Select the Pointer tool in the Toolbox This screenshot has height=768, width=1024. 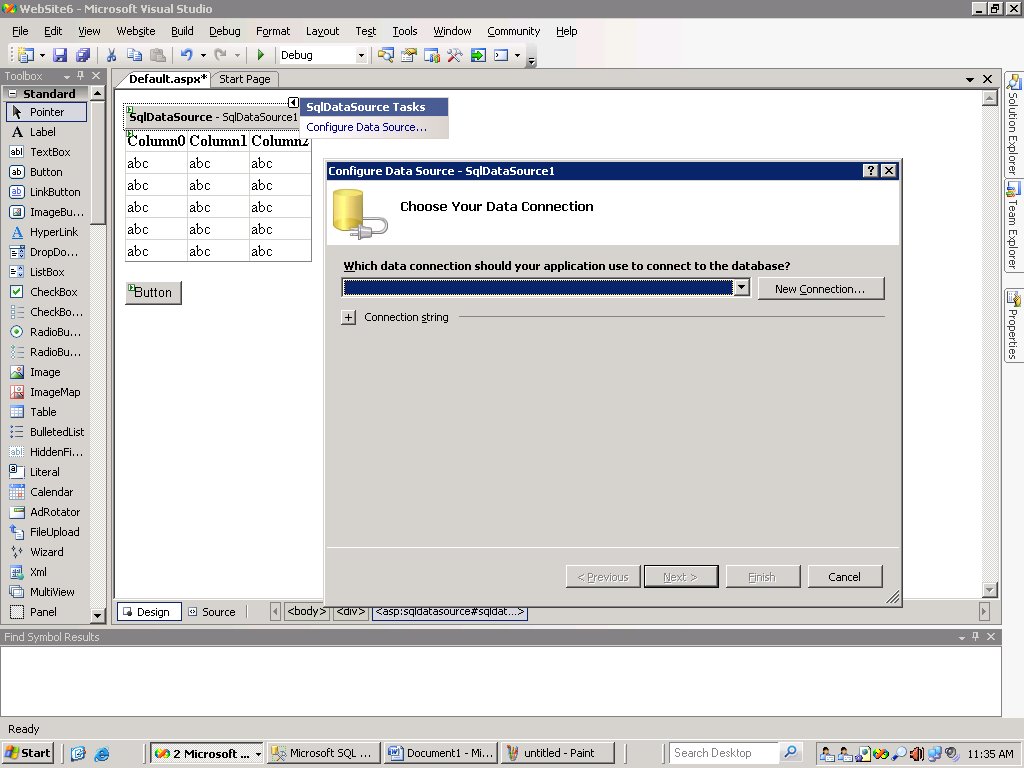click(46, 112)
